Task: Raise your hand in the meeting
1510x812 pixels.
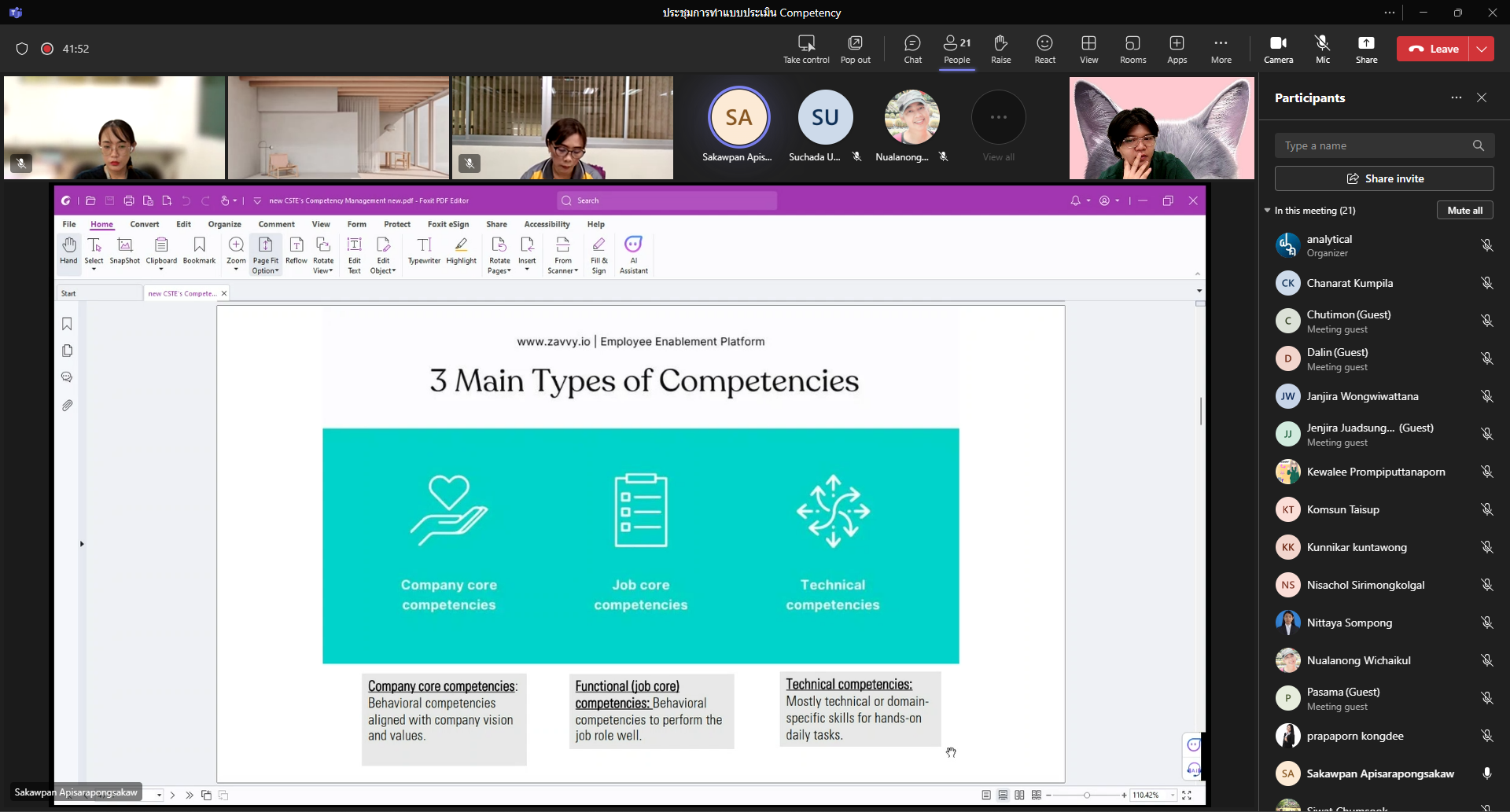Action: point(1000,49)
